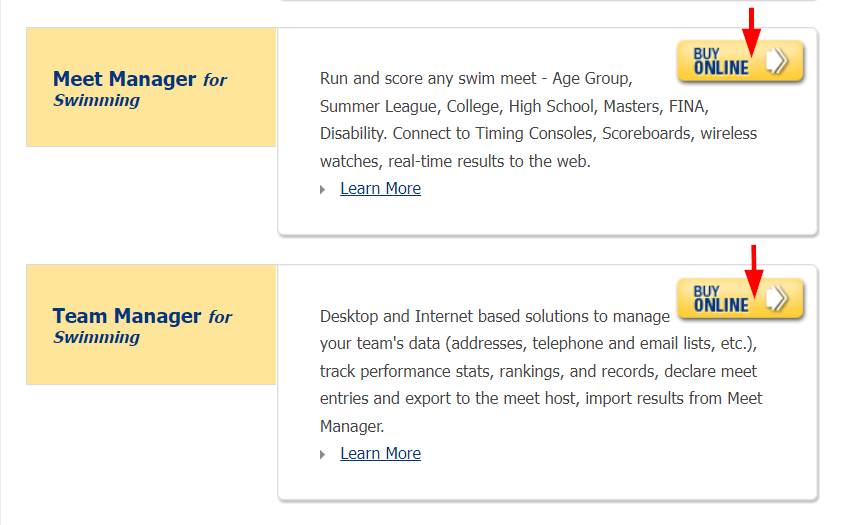Click the word ONLINE on Team Manager's buy button
The image size is (845, 525).
coord(721,306)
